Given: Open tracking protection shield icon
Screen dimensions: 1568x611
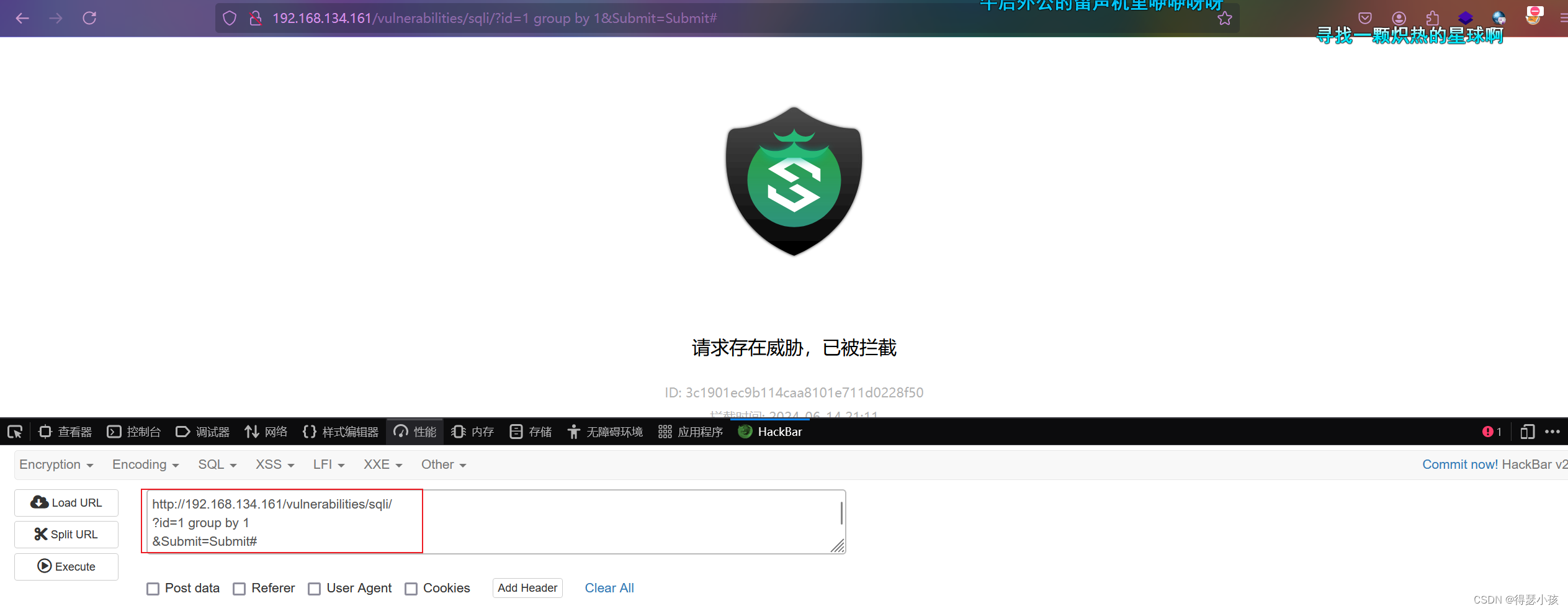Looking at the screenshot, I should point(230,18).
